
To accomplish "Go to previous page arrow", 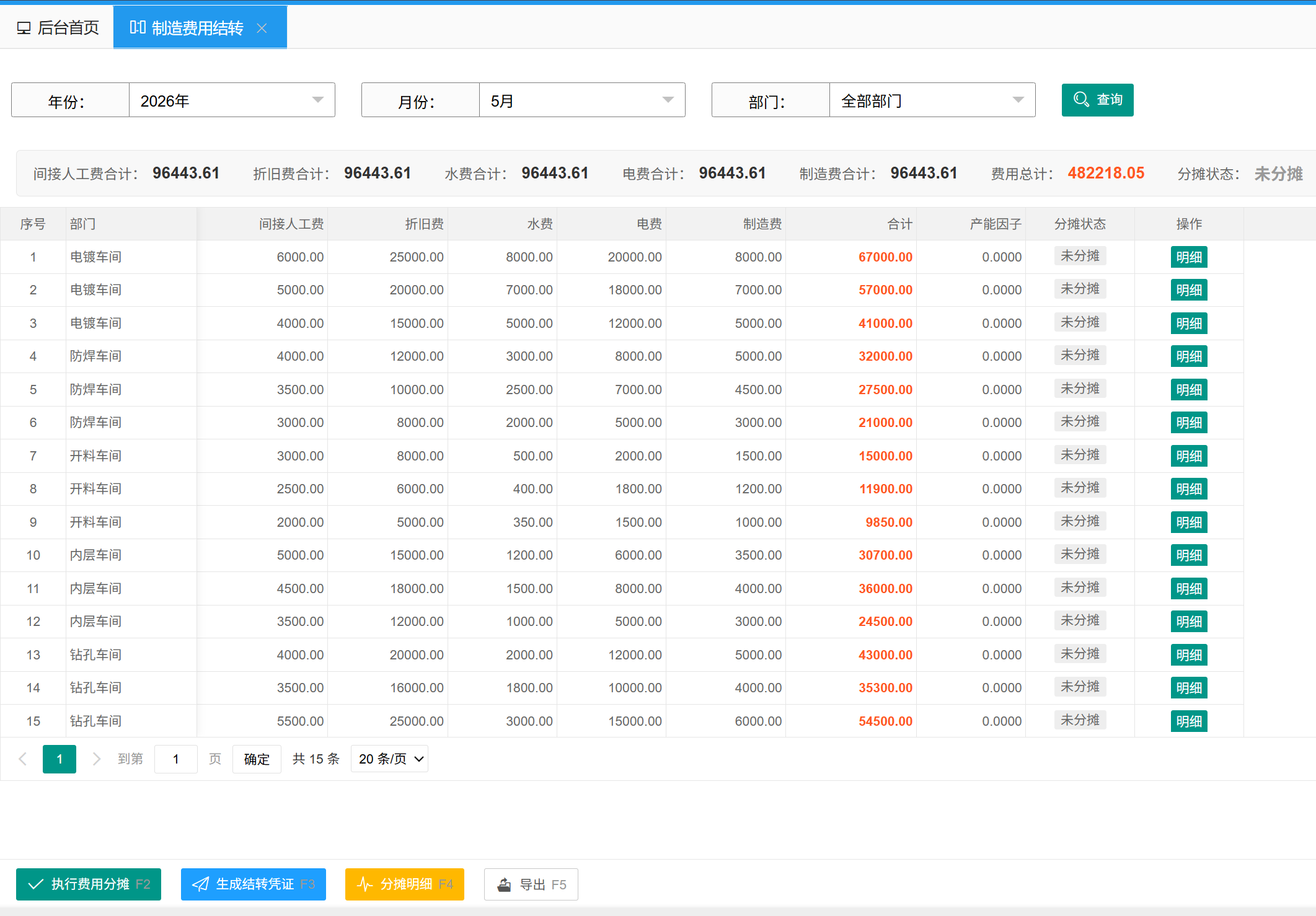I will coord(23,759).
